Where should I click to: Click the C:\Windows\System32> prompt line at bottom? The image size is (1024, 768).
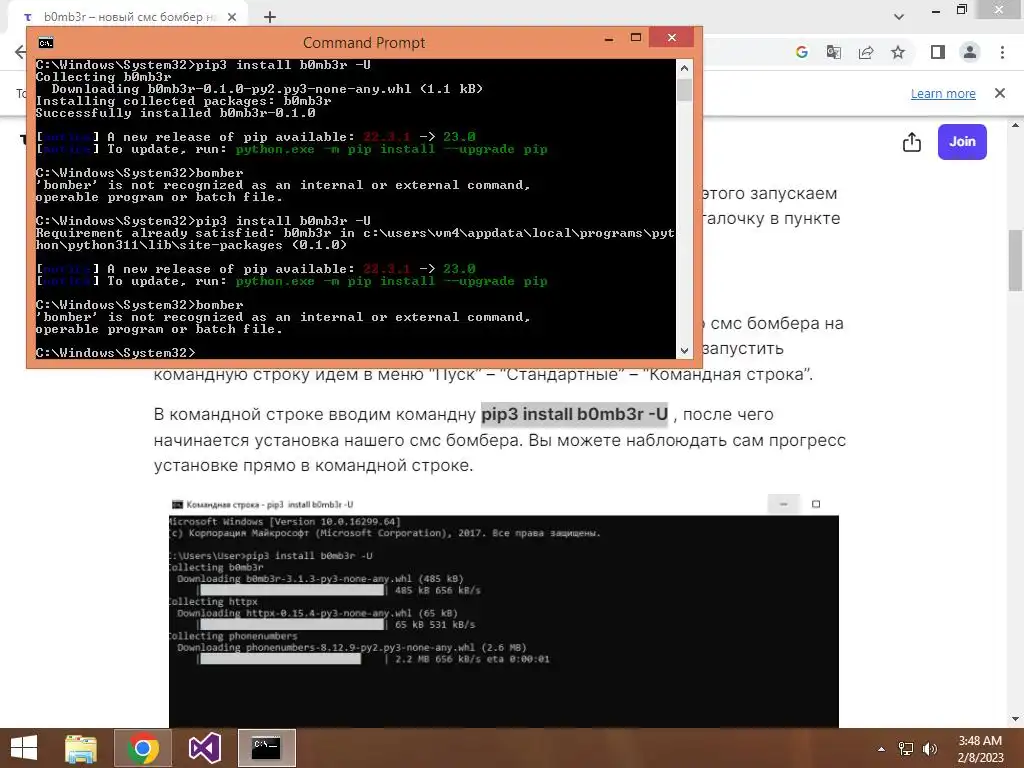click(x=116, y=353)
